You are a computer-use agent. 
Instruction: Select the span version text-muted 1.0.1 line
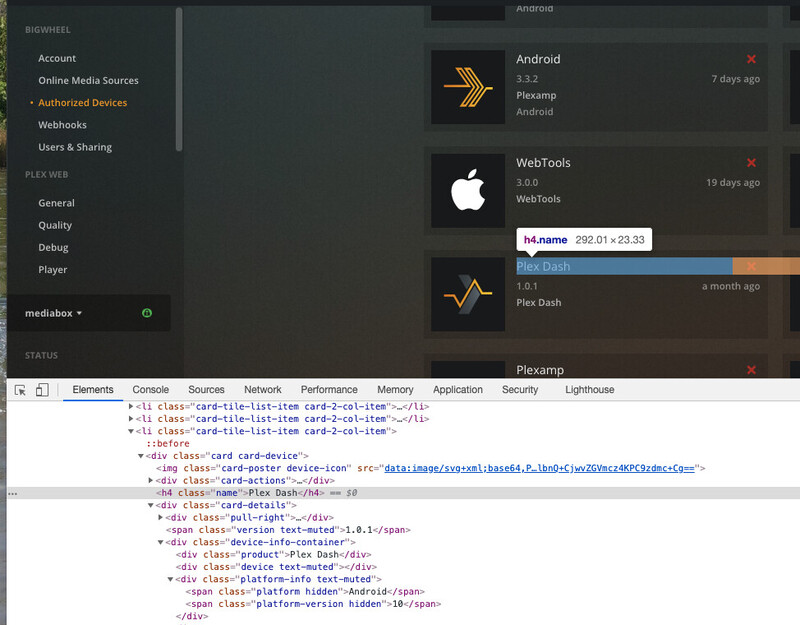click(288, 530)
